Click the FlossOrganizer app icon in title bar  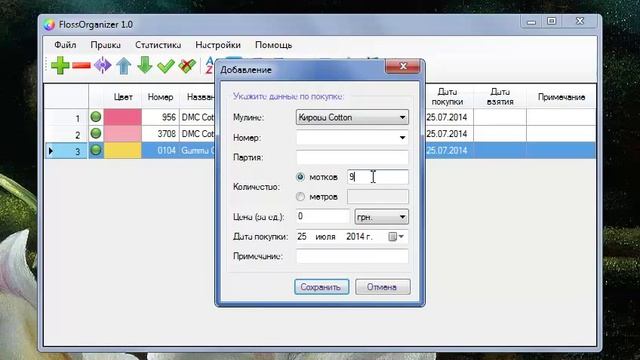tap(49, 24)
